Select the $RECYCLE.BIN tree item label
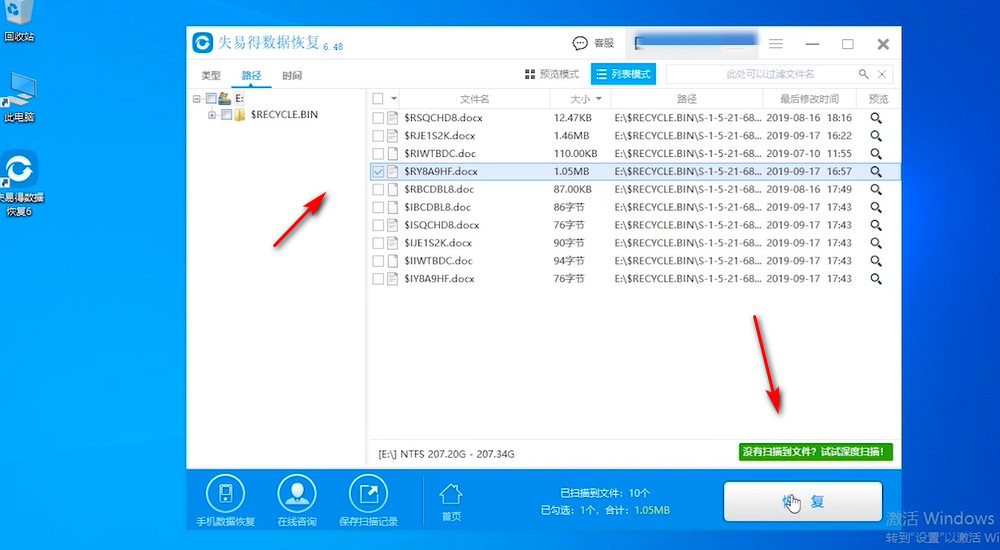The image size is (1000, 550). point(284,115)
